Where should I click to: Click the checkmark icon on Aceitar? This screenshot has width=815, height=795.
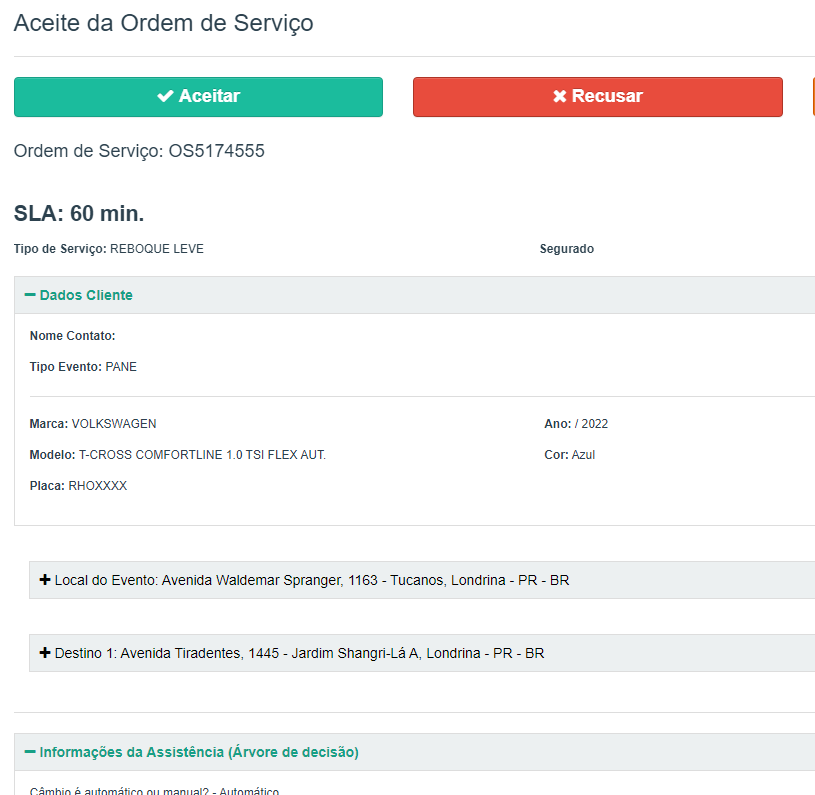pyautogui.click(x=165, y=97)
